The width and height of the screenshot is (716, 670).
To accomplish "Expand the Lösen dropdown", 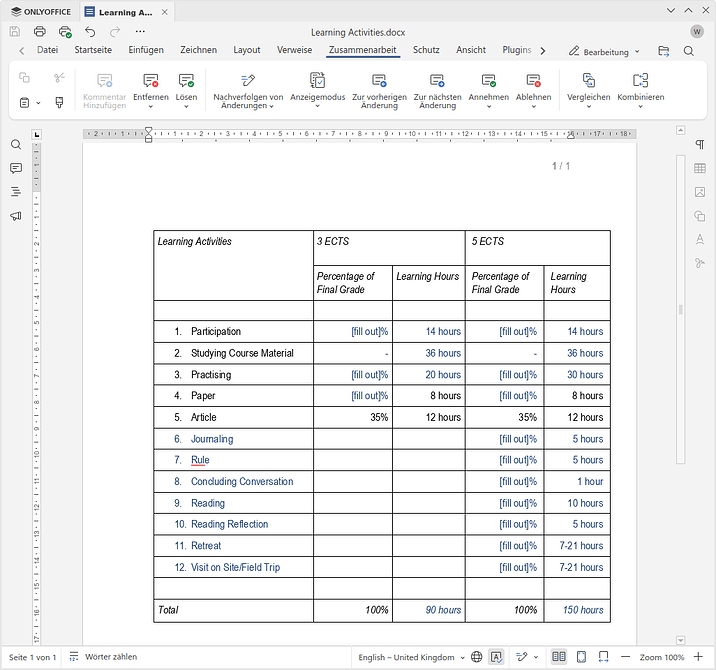I will pyautogui.click(x=186, y=107).
